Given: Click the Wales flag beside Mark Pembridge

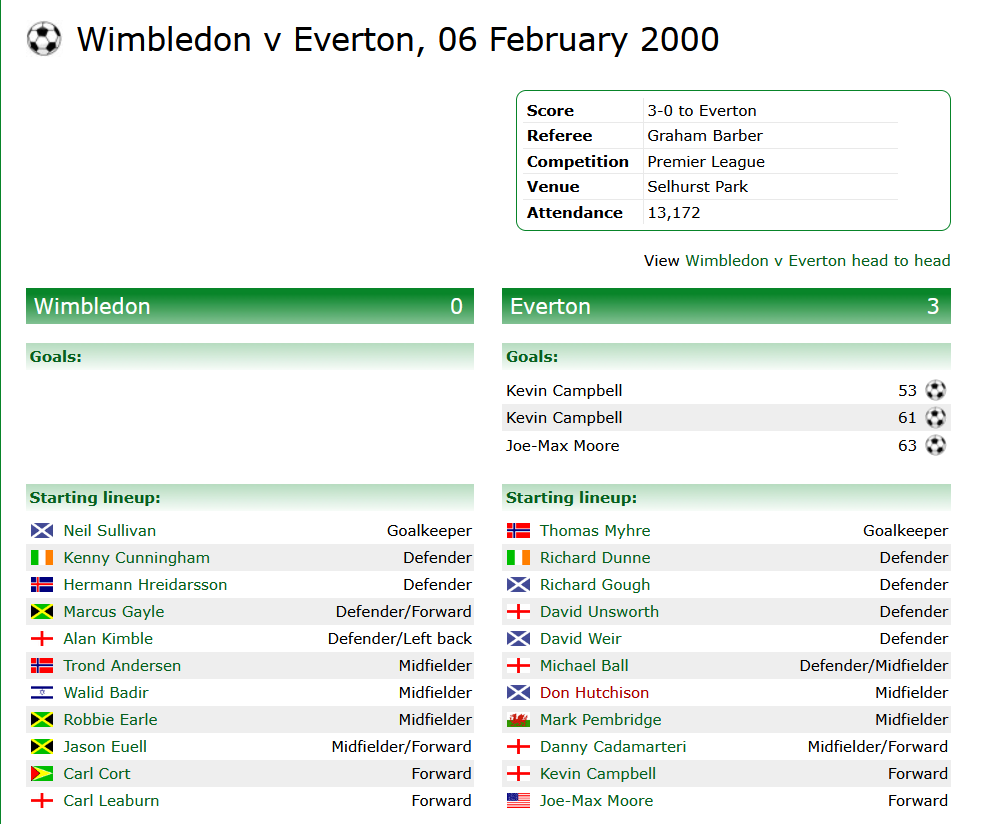Looking at the screenshot, I should (518, 720).
